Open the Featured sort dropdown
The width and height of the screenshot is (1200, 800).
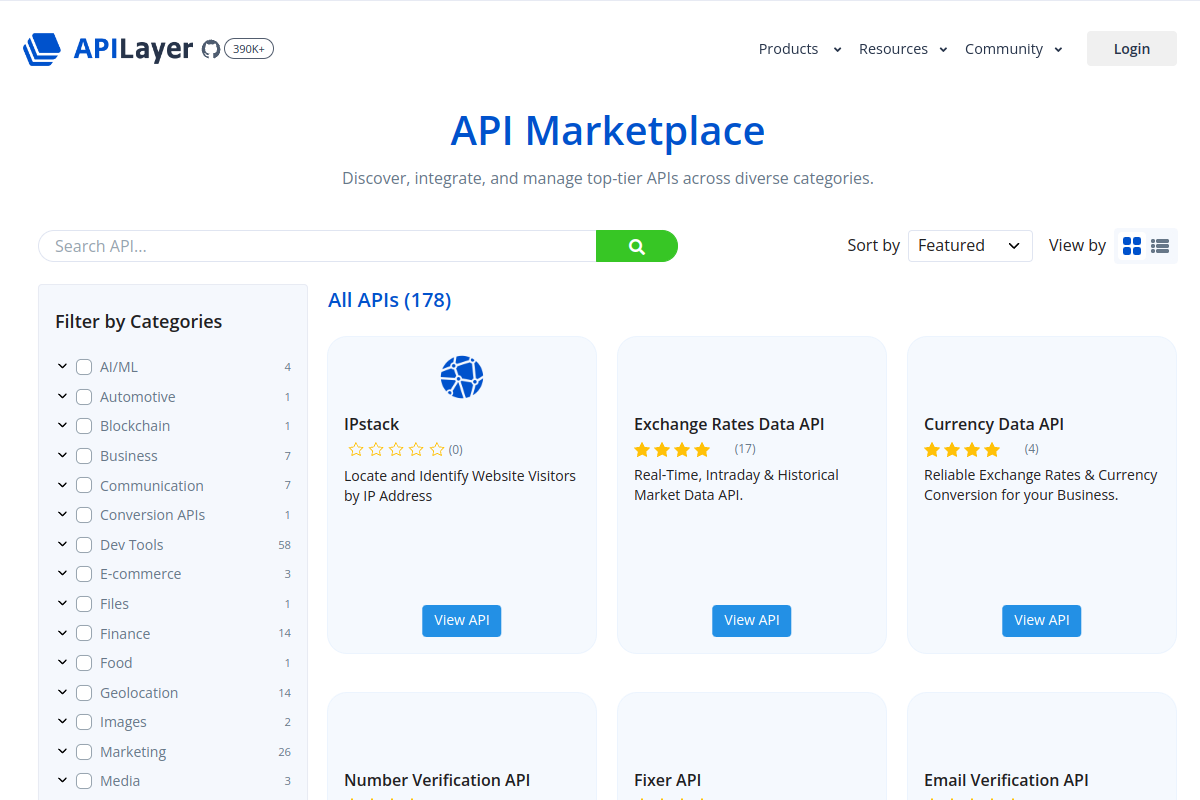pos(970,246)
